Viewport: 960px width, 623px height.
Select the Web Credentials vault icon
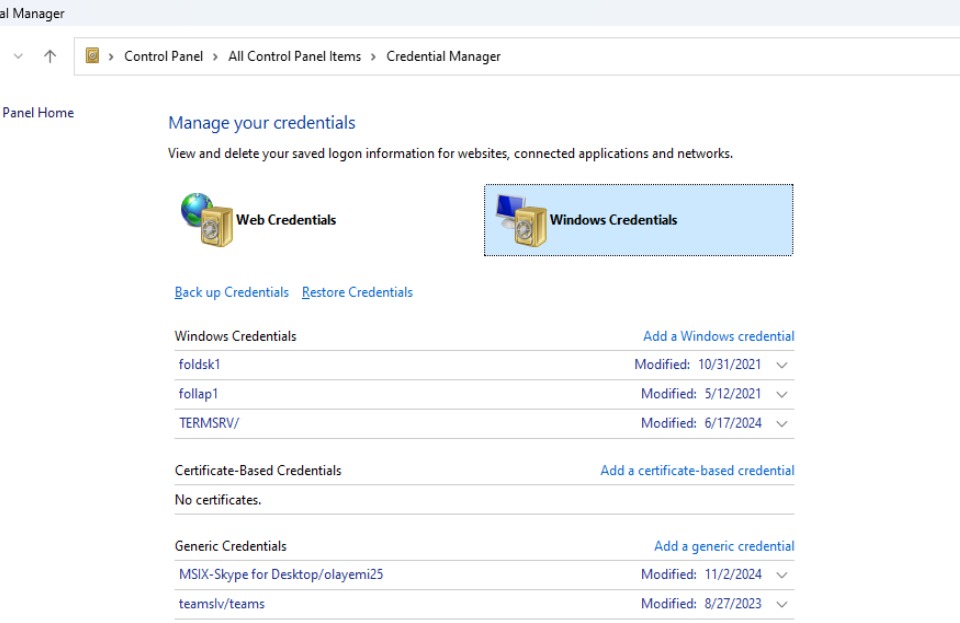pos(210,218)
